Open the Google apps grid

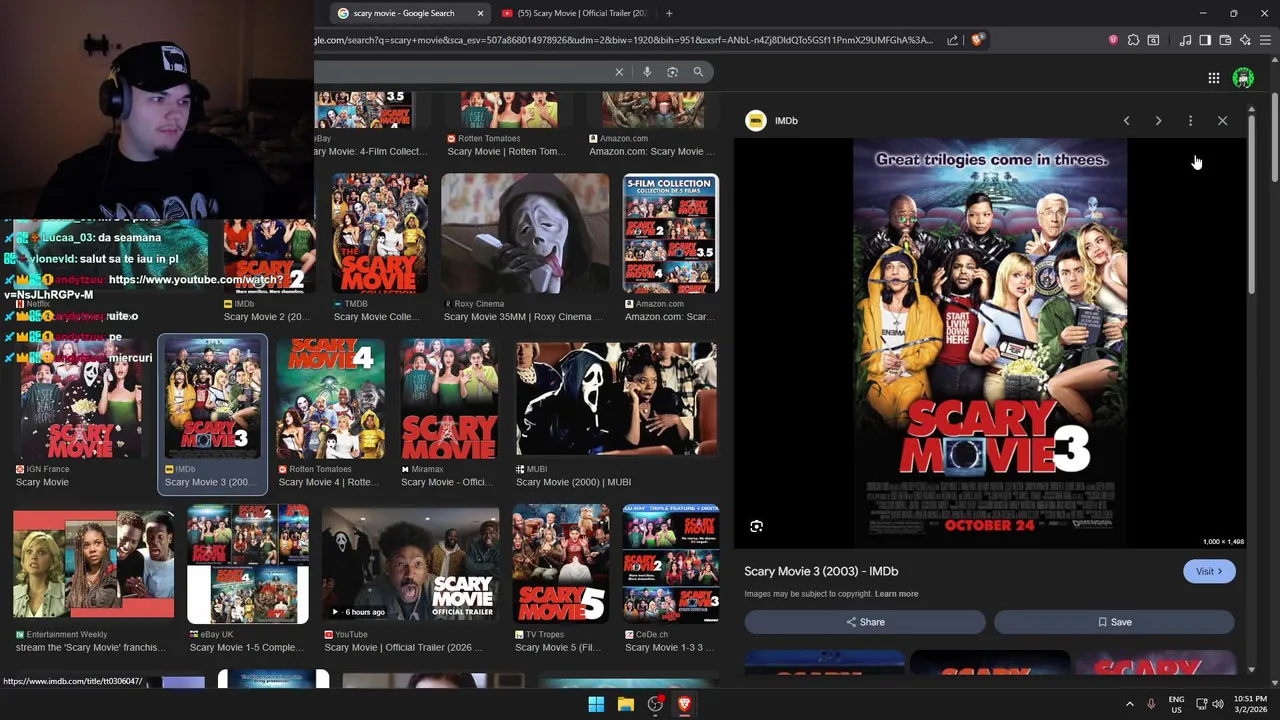coord(1213,78)
